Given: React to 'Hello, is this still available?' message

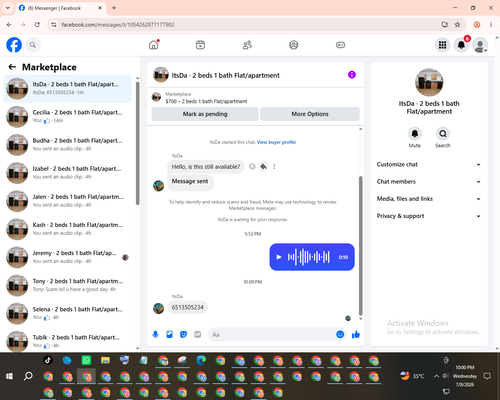Looking at the screenshot, I should tap(252, 166).
